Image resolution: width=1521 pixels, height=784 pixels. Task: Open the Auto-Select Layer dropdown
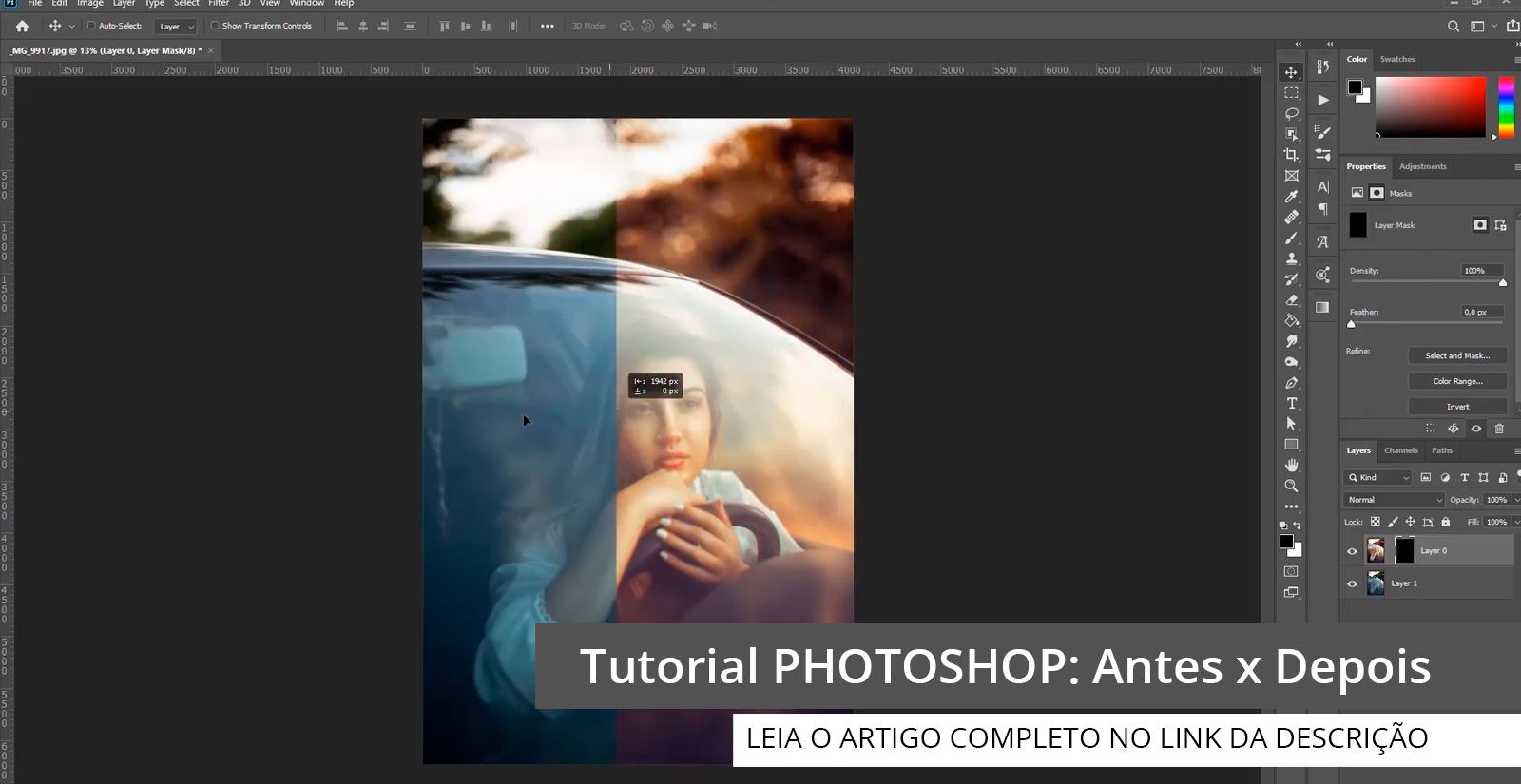click(x=176, y=27)
